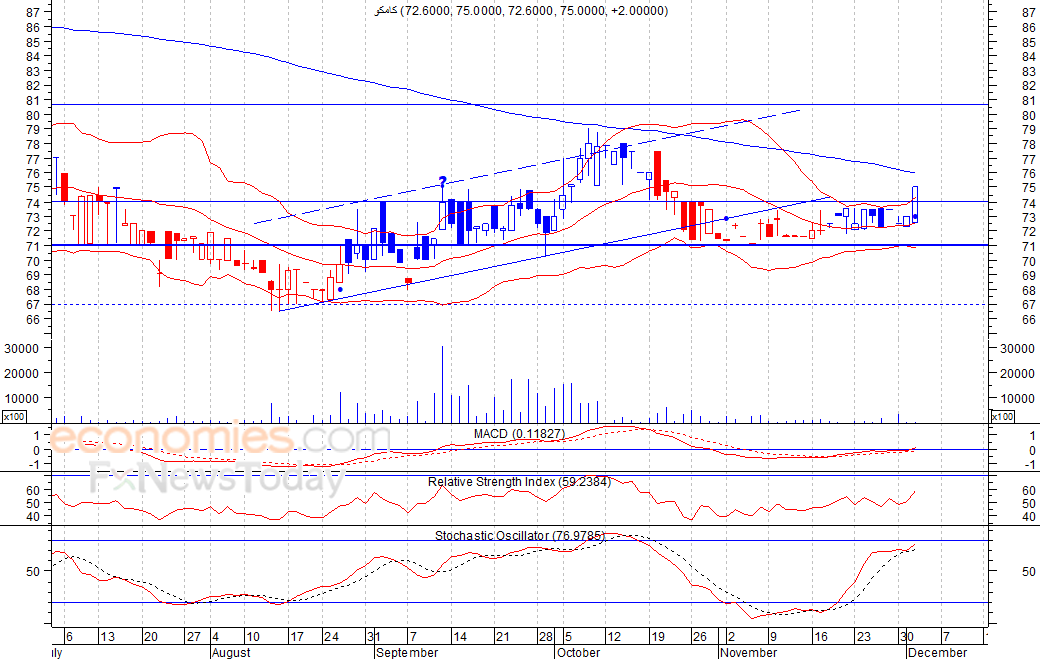Select the September month label on date axis
The height and width of the screenshot is (659, 1040).
tap(407, 652)
